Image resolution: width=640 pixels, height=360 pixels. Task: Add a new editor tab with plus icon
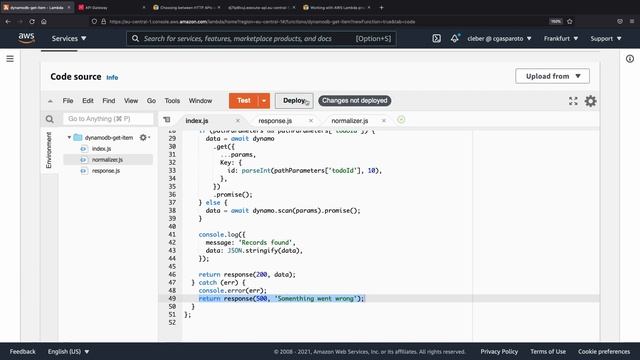pos(401,120)
